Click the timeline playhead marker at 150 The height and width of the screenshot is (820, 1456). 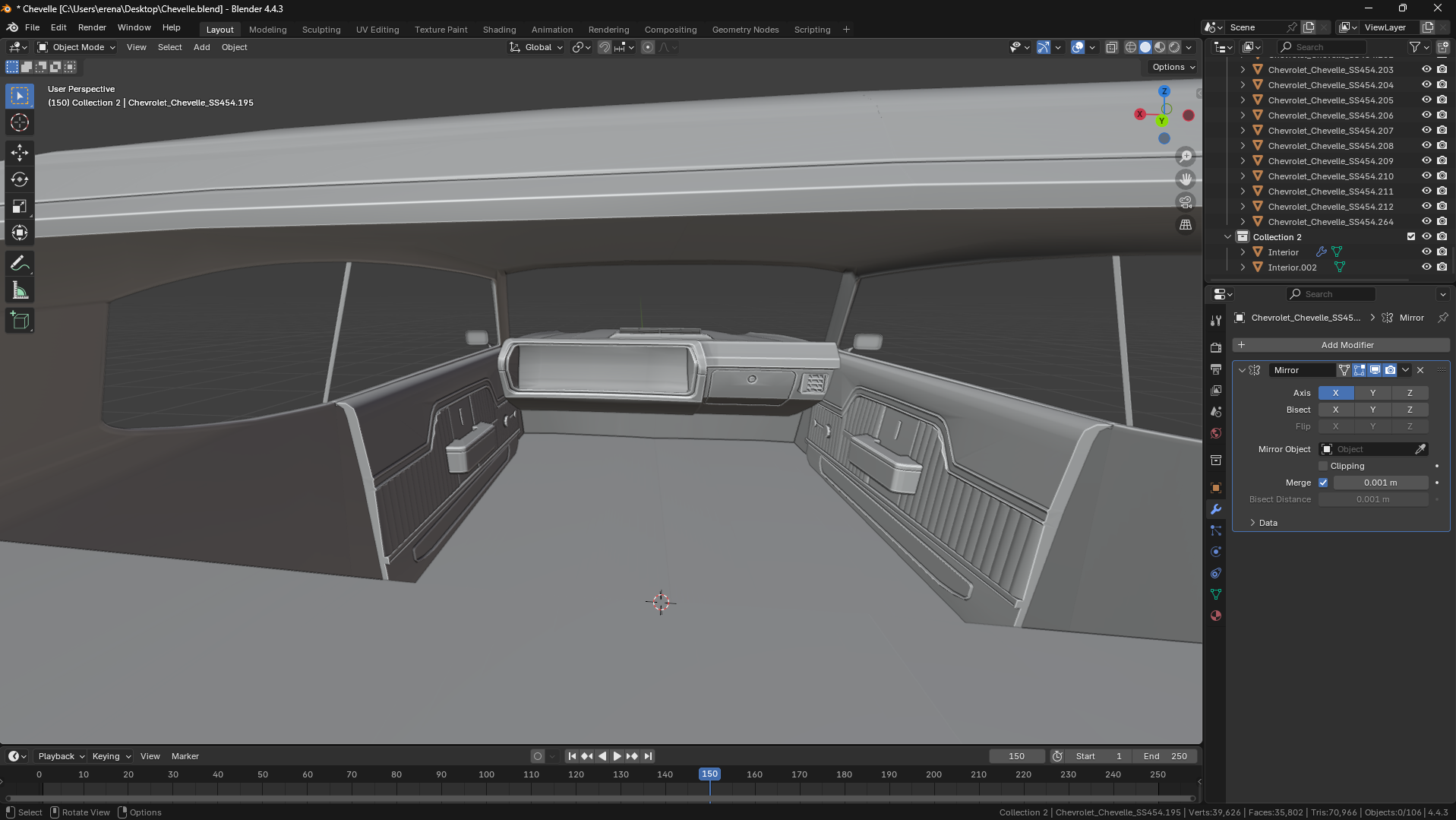coord(709,774)
